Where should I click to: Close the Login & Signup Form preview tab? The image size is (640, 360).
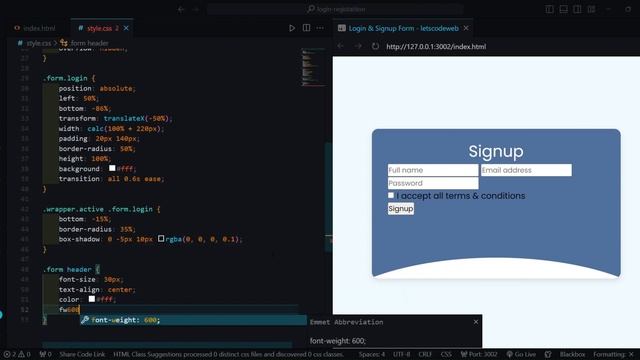[466, 28]
